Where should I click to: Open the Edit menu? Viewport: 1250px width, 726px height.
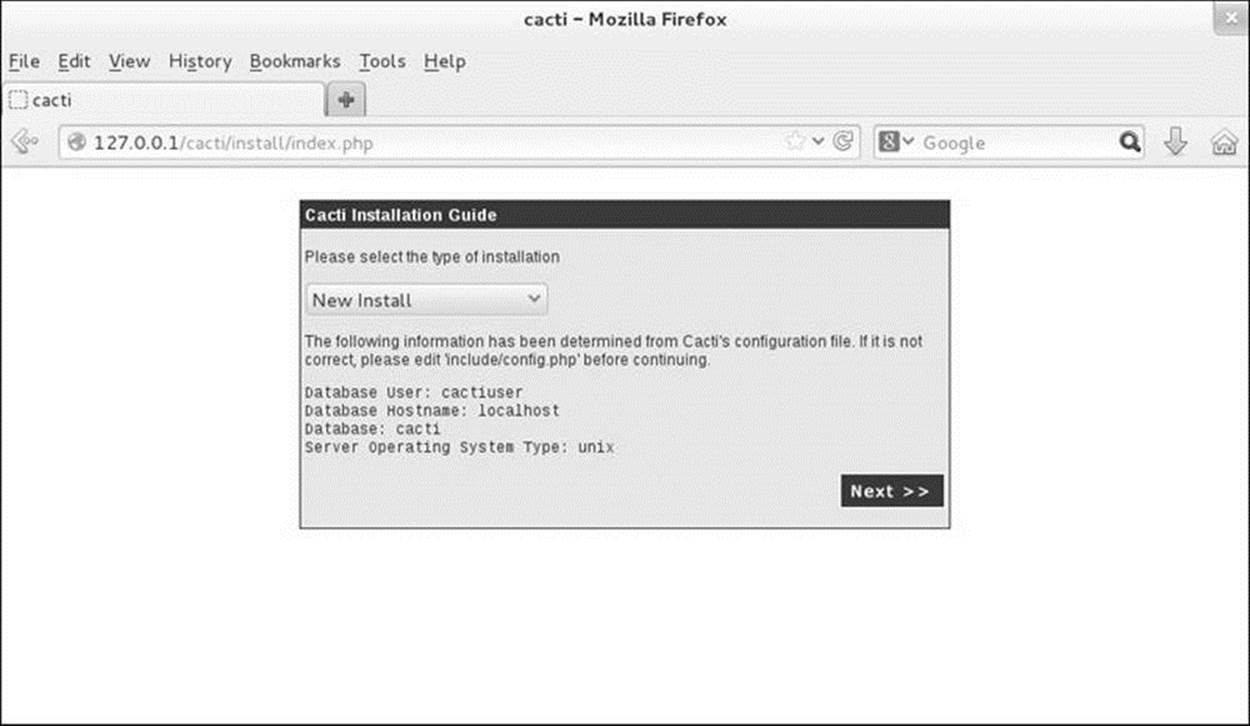[74, 61]
